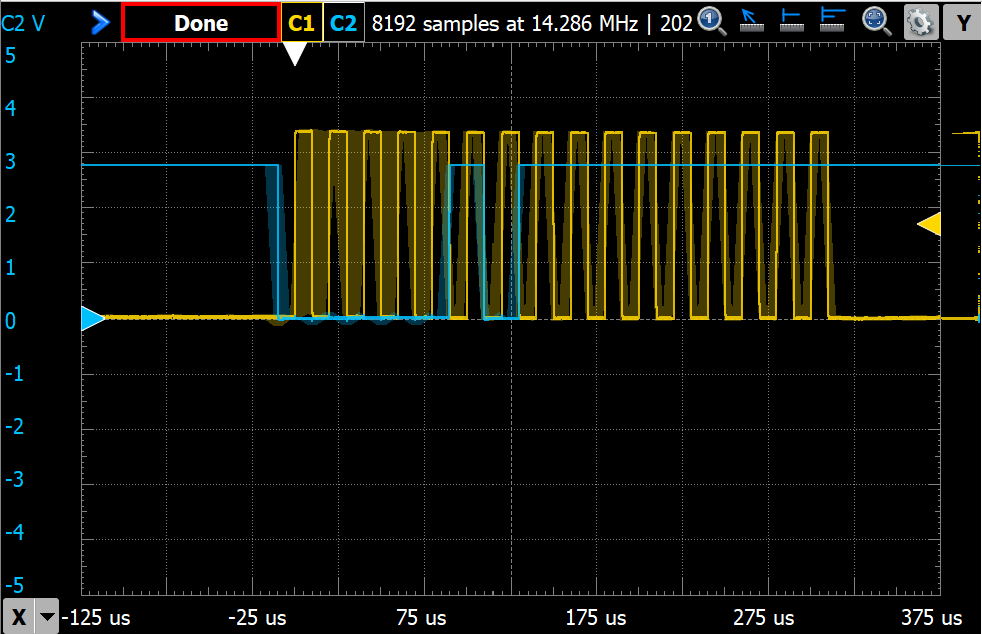Click the '-25 us' time axis label
The image size is (982, 634).
pos(257,618)
